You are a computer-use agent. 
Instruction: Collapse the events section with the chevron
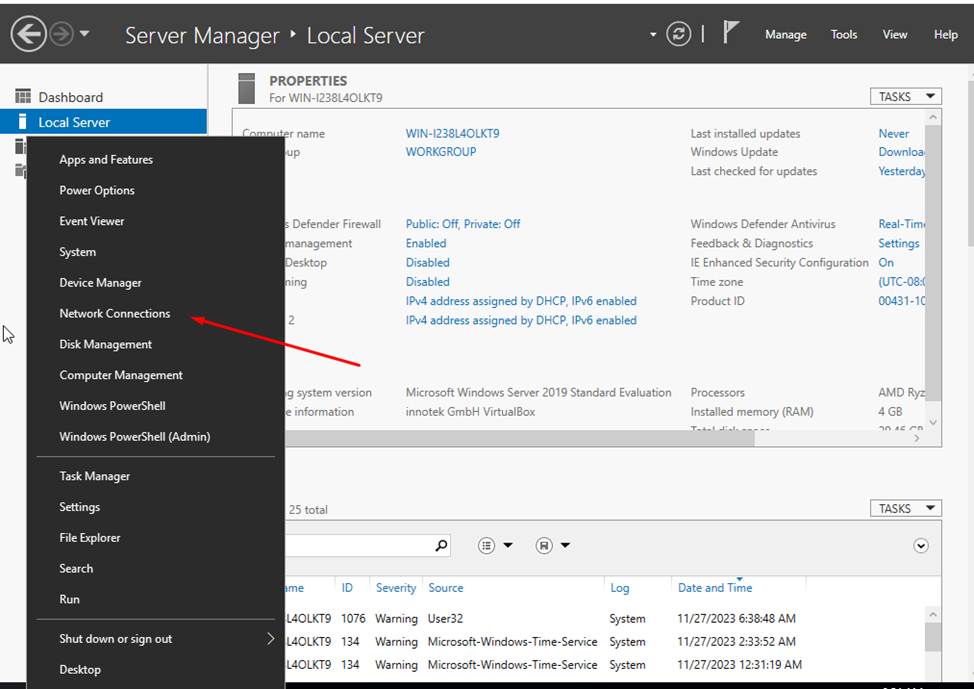pos(921,545)
